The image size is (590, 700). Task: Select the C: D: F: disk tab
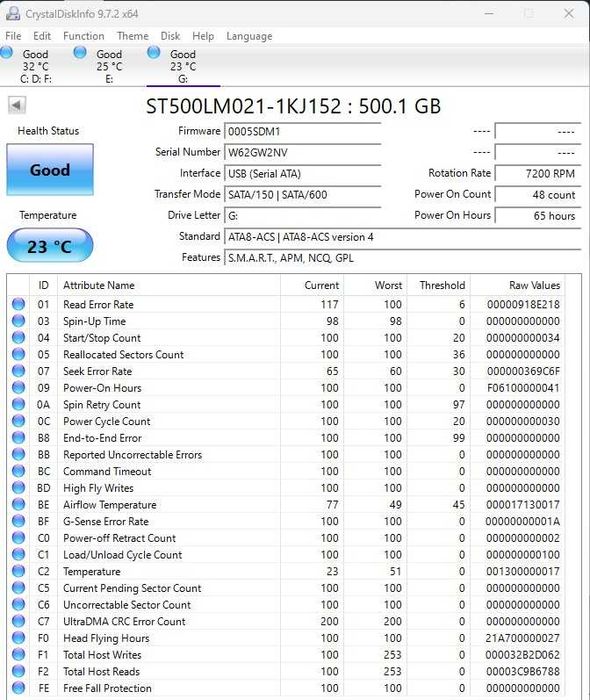(36, 66)
